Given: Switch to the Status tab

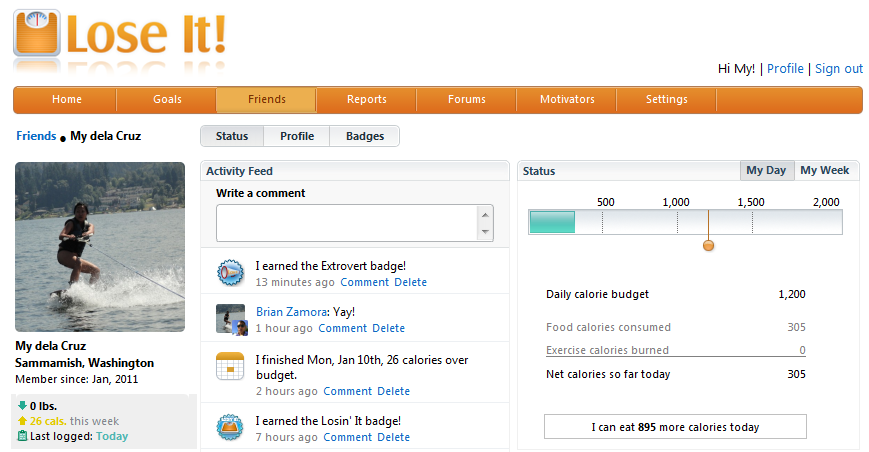Looking at the screenshot, I should click(x=232, y=136).
